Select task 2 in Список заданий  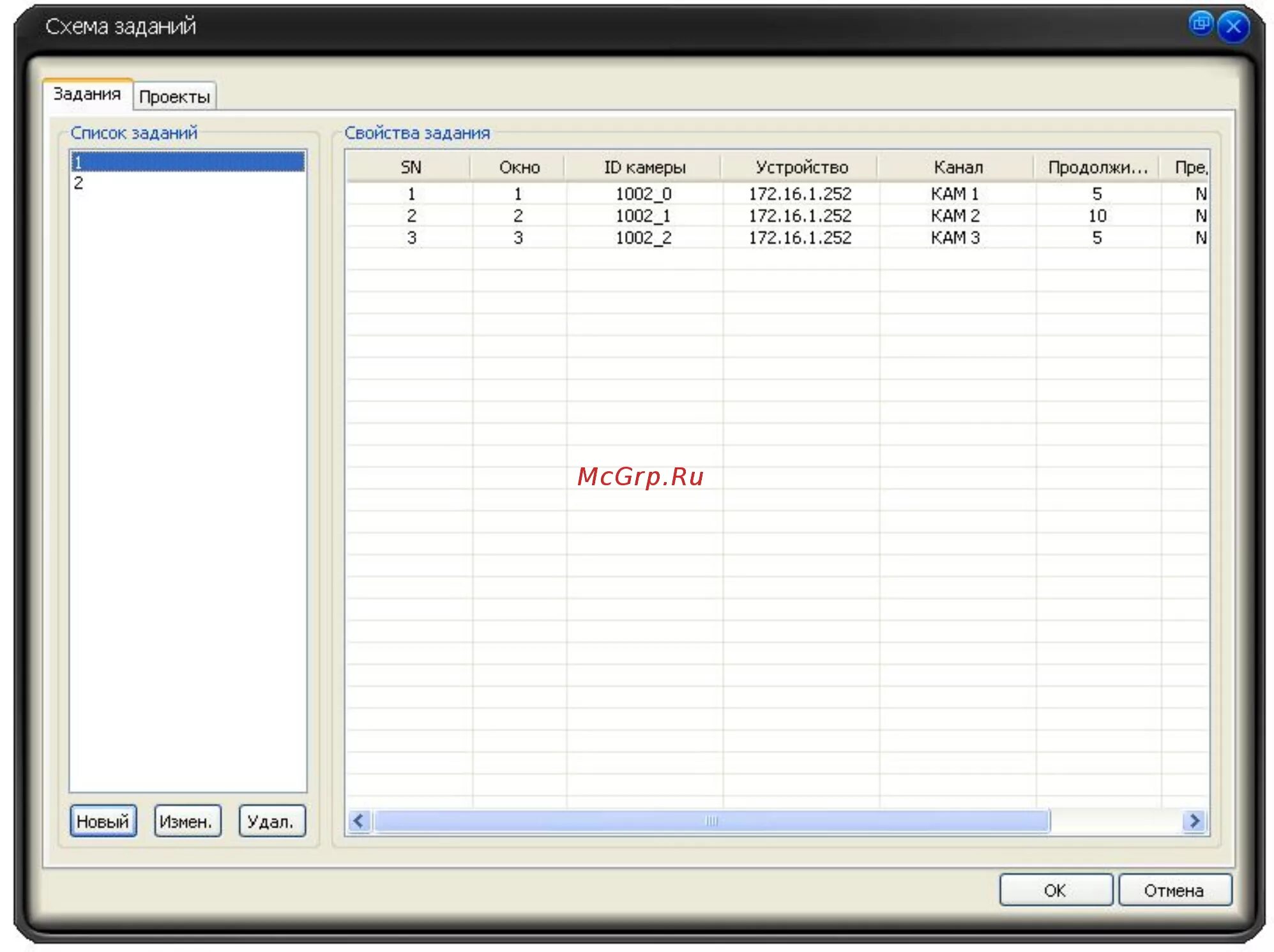tap(188, 183)
